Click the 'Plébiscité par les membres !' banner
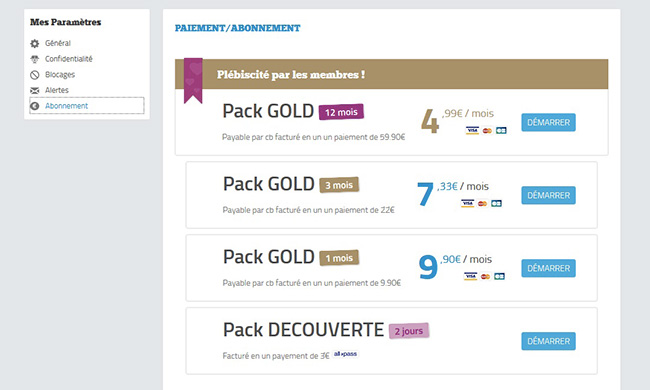650x390 pixels. [391, 75]
